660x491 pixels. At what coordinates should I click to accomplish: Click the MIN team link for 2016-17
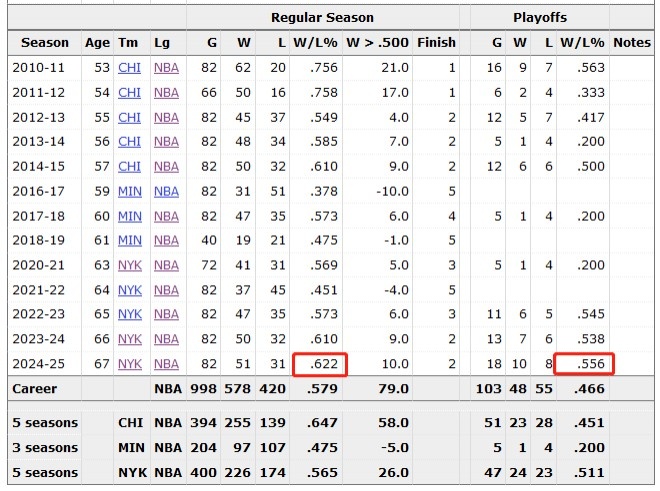point(129,191)
